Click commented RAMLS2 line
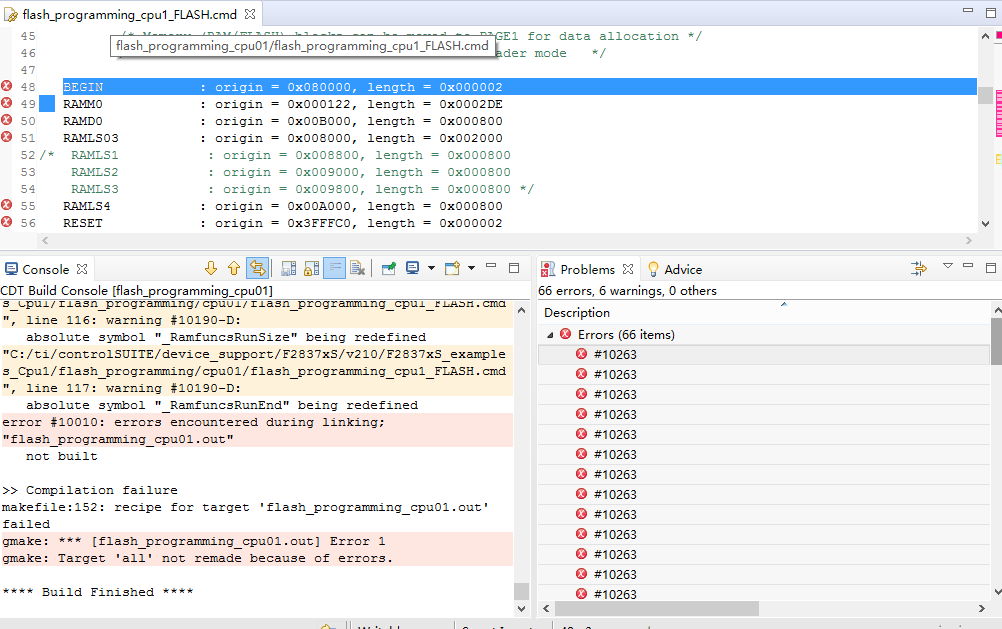1002x629 pixels. 291,172
